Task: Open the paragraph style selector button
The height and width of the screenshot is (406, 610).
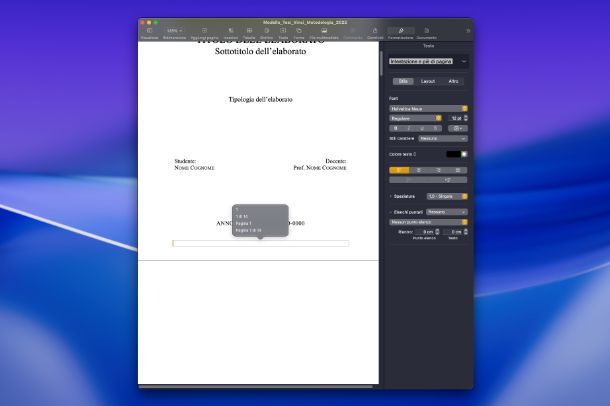Action: (428, 62)
